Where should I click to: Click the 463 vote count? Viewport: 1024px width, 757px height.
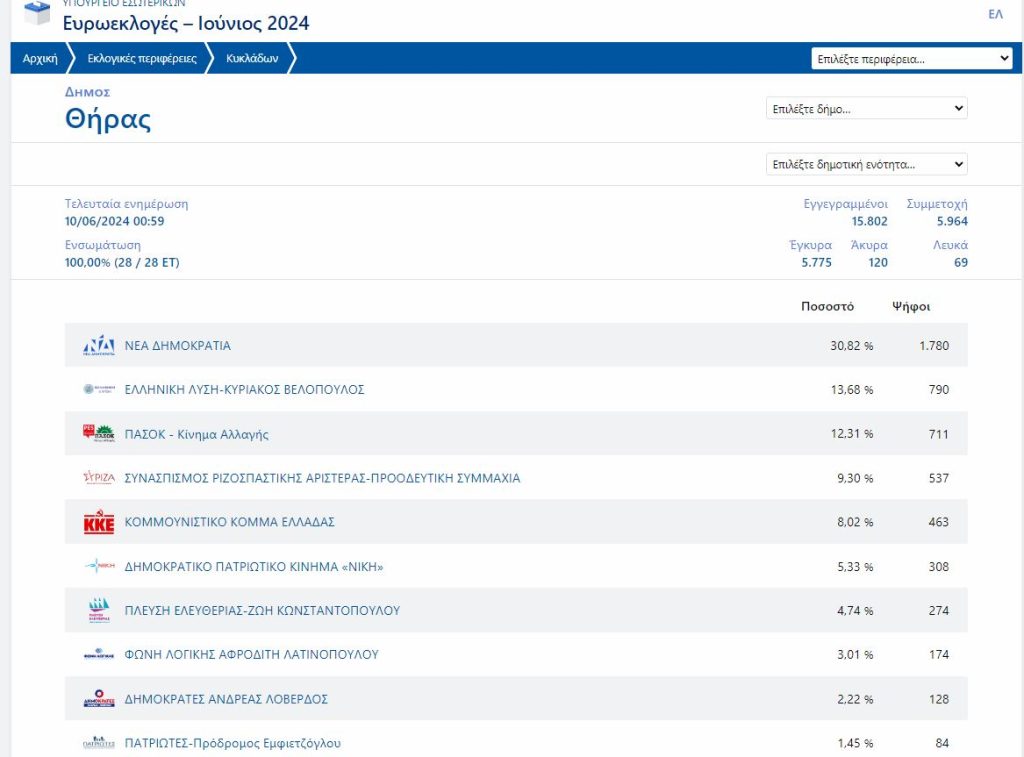pos(938,522)
